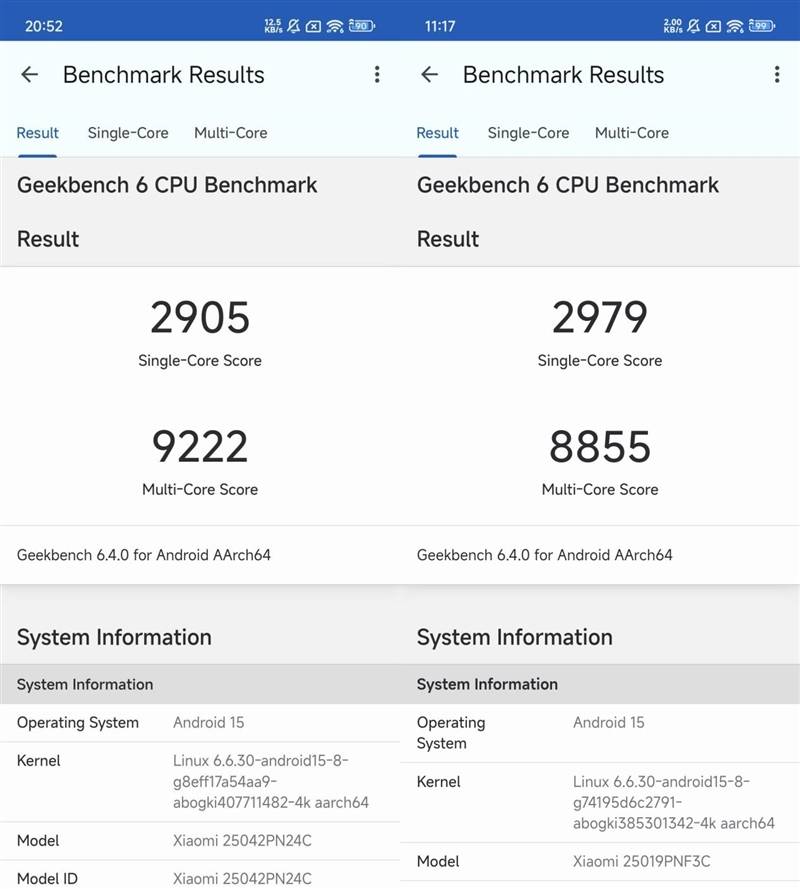Open the three-dot menu on the right screen
The image size is (800, 889).
pyautogui.click(x=777, y=75)
